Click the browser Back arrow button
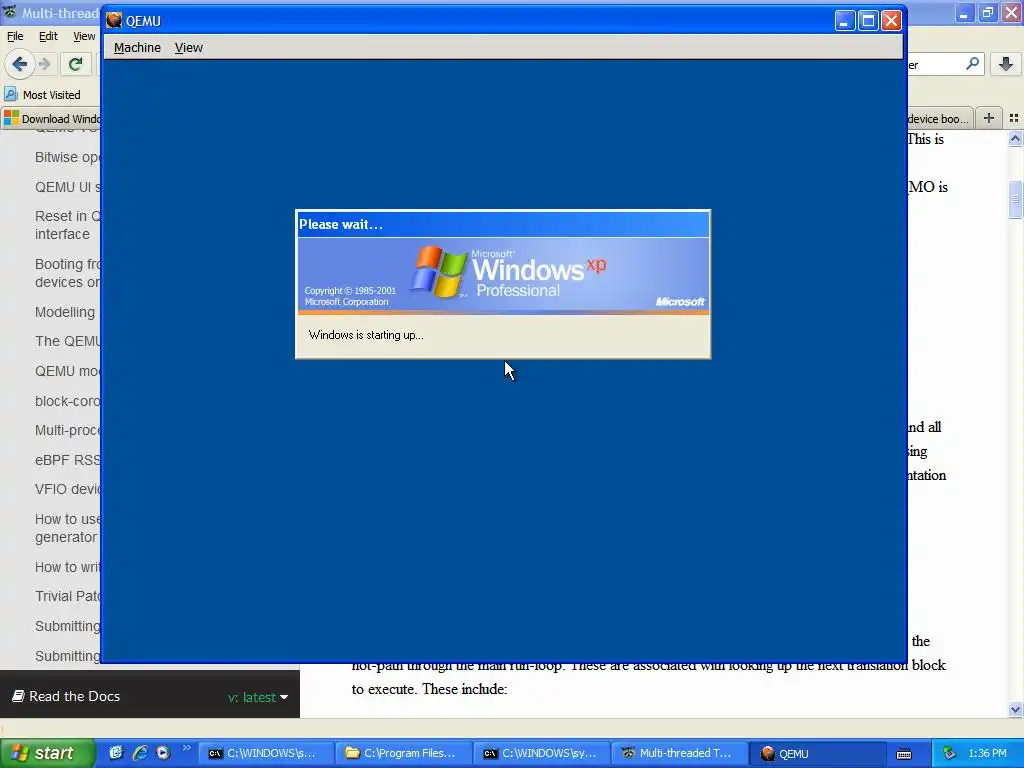1024x768 pixels. pyautogui.click(x=20, y=64)
